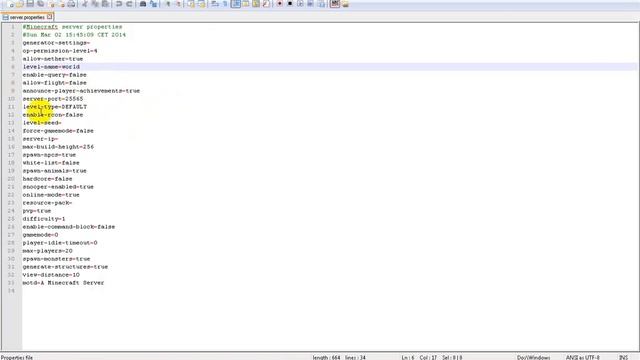Click the Print toolbar icon

coord(71,4)
